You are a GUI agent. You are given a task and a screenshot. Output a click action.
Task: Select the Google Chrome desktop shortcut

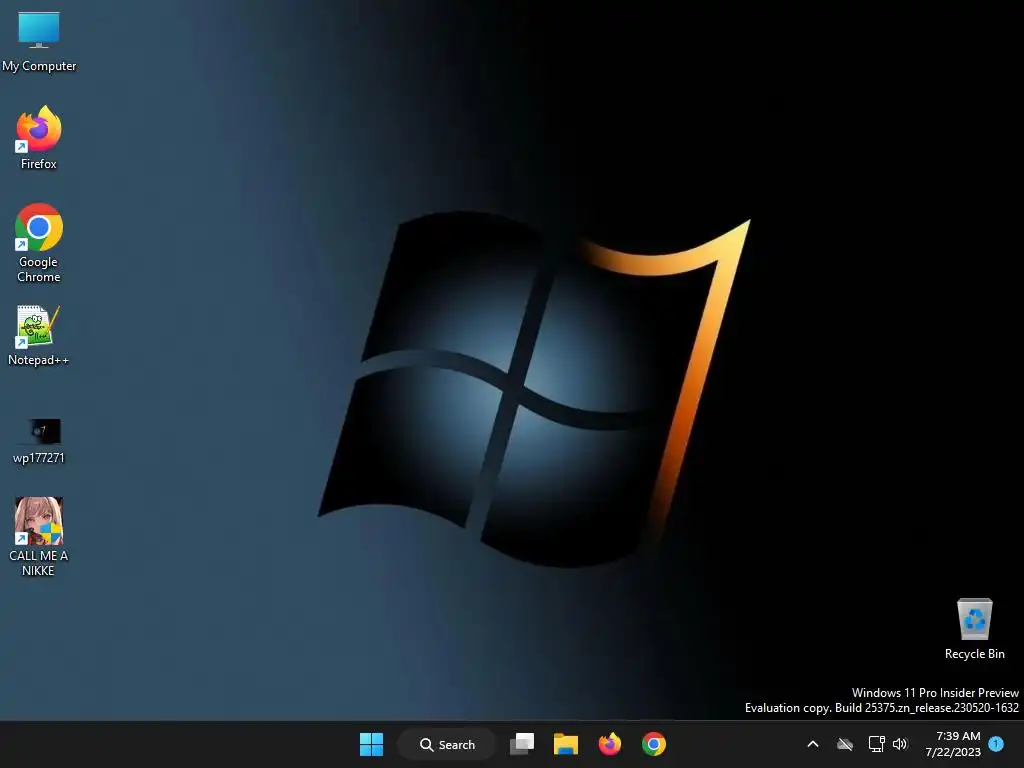click(x=39, y=243)
